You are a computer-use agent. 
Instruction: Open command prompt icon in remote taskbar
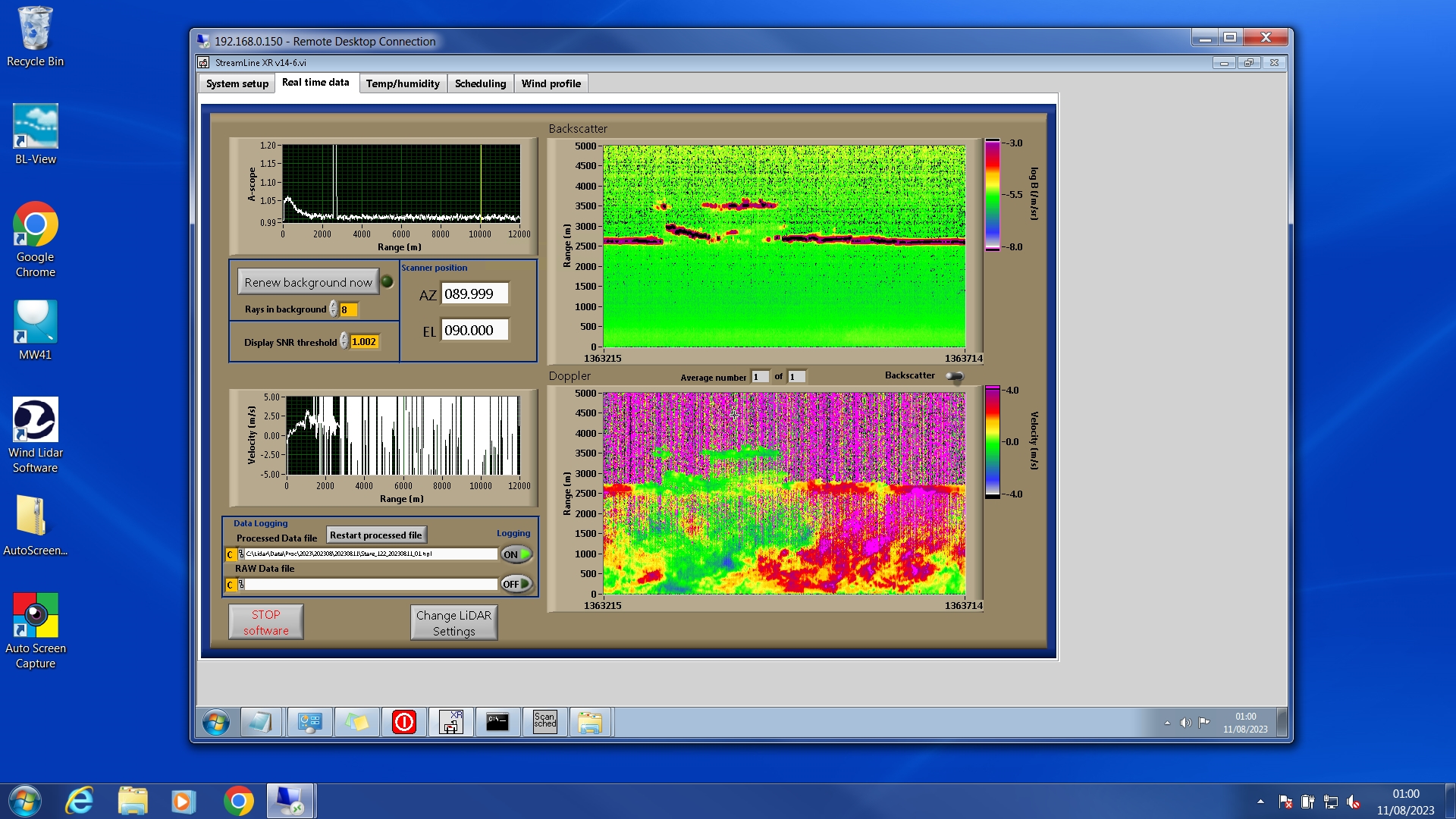pos(497,721)
